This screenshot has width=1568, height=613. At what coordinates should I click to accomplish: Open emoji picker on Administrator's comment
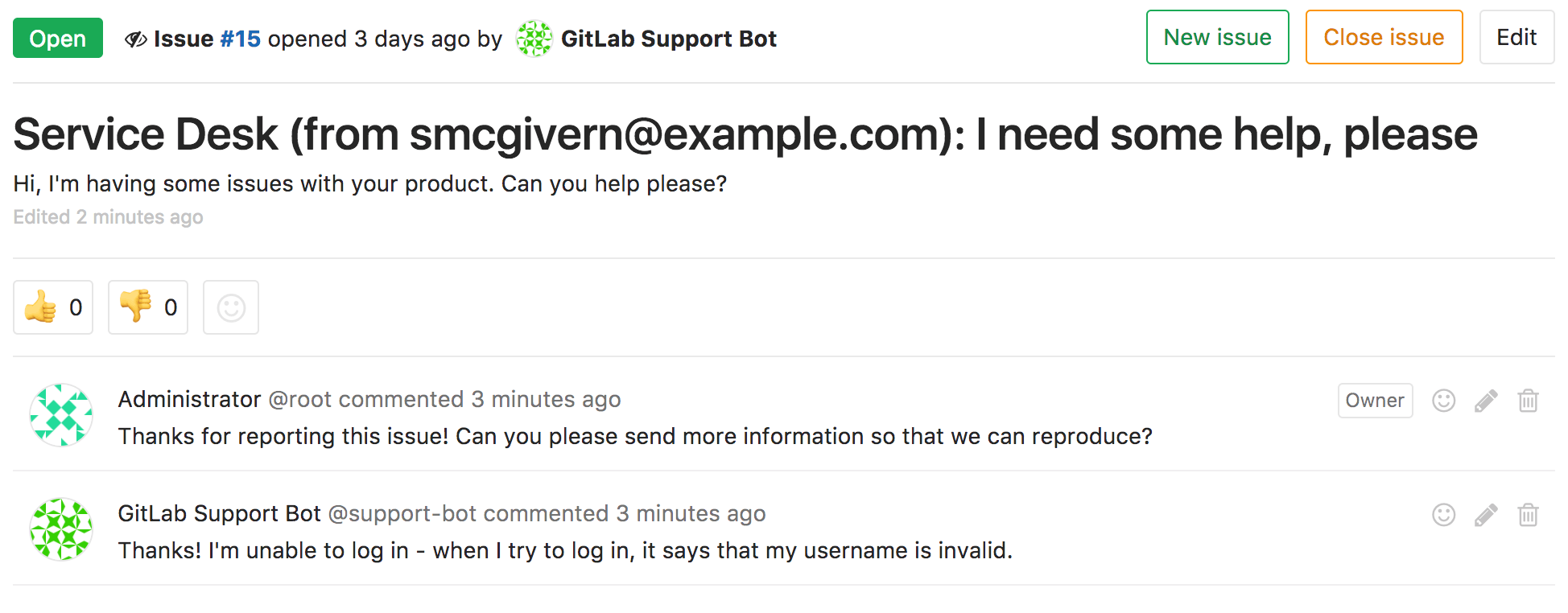click(1443, 400)
